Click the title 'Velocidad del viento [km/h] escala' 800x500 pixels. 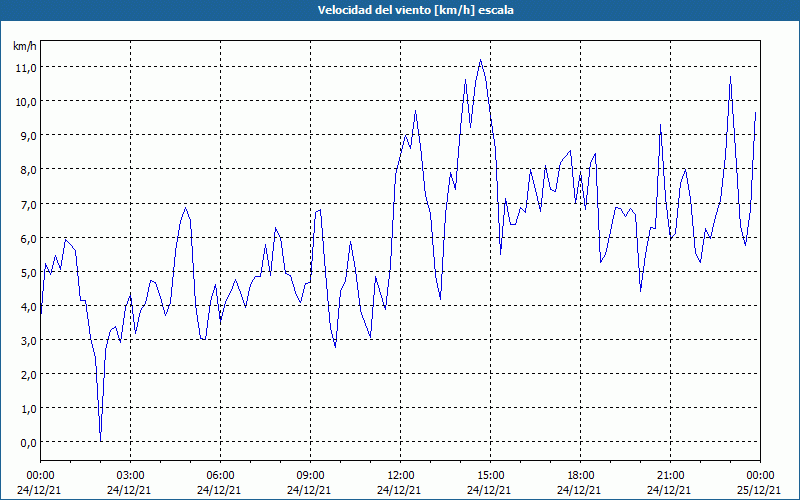(x=415, y=10)
